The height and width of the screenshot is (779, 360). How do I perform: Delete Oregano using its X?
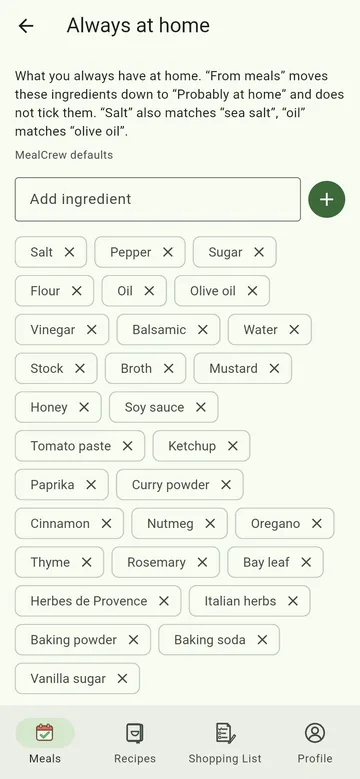pyautogui.click(x=316, y=524)
